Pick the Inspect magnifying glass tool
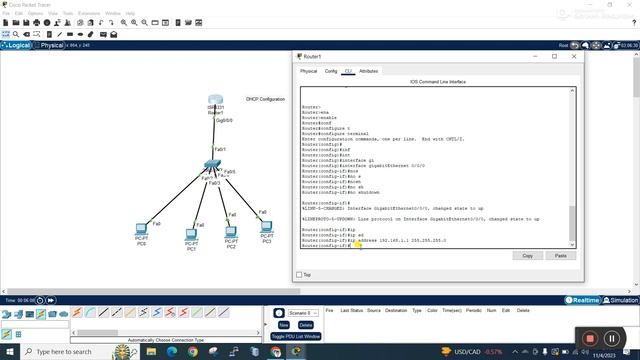This screenshot has height=360, width=640. [x=16, y=34]
